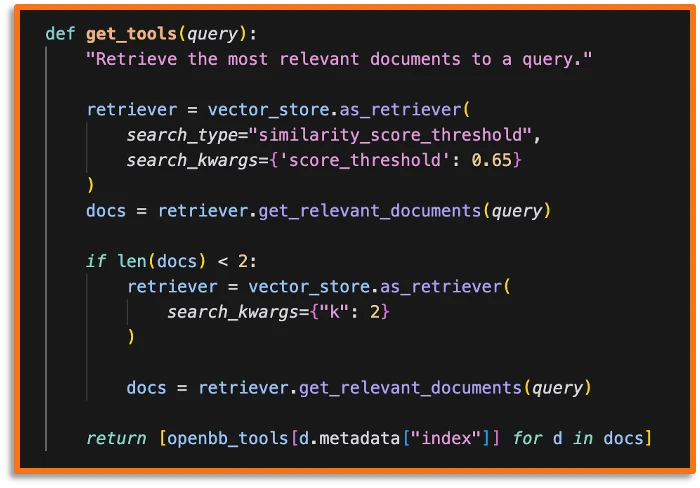Click the 'def' keyword
The image size is (700, 488).
[60, 33]
